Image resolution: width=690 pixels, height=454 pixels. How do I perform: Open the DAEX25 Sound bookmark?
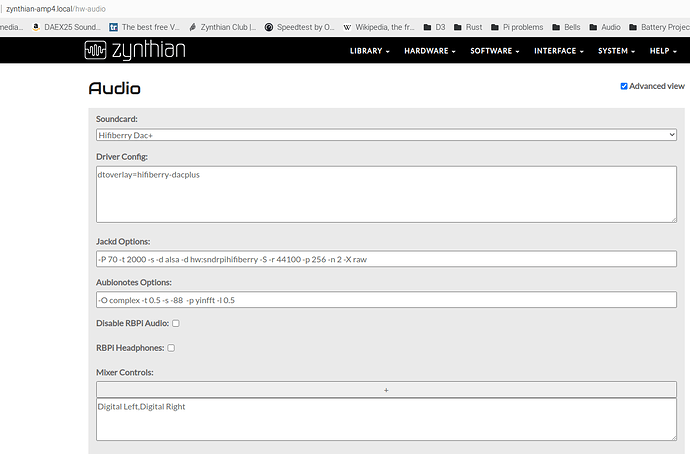pyautogui.click(x=67, y=27)
